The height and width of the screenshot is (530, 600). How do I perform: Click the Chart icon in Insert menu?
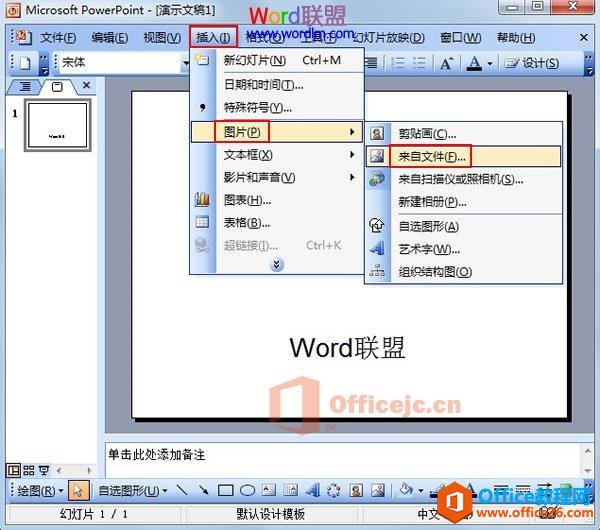(x=202, y=199)
